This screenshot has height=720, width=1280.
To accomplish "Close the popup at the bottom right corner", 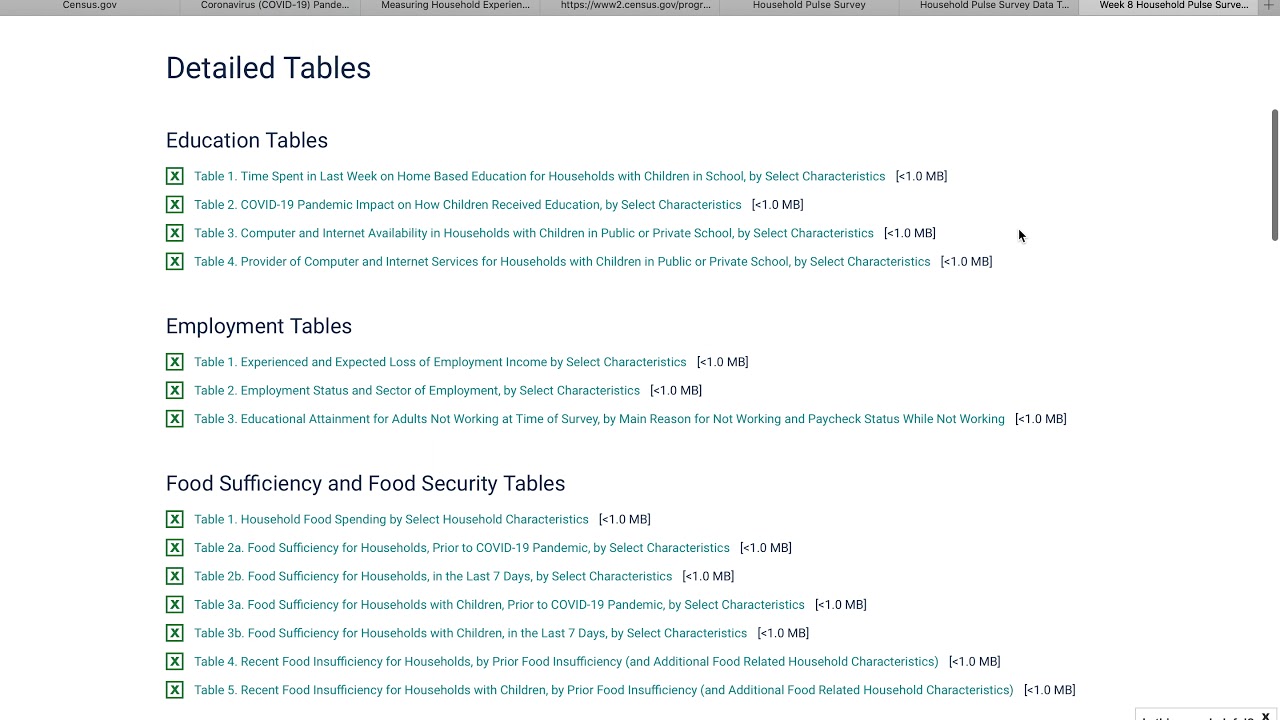I will [x=1265, y=716].
